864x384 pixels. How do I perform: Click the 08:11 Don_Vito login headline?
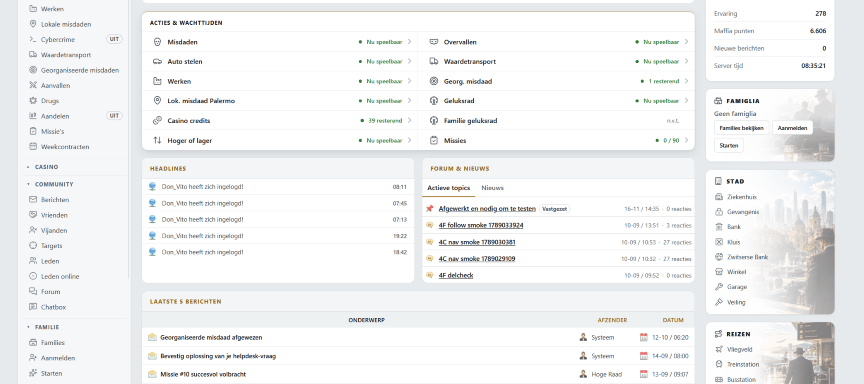point(278,187)
